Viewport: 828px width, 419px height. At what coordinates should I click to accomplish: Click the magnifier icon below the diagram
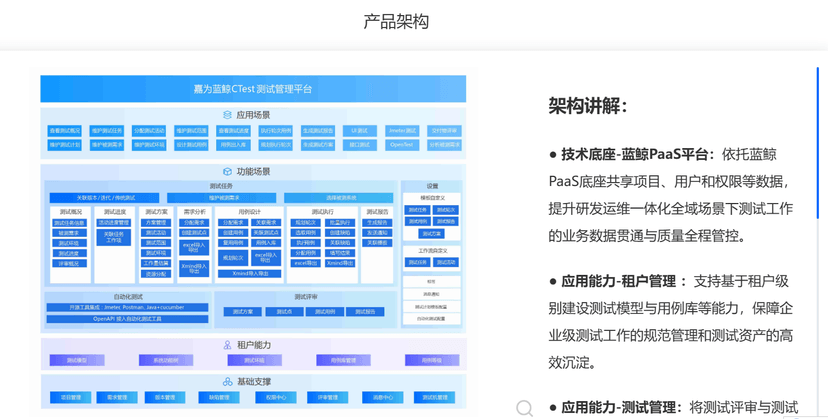click(x=524, y=408)
